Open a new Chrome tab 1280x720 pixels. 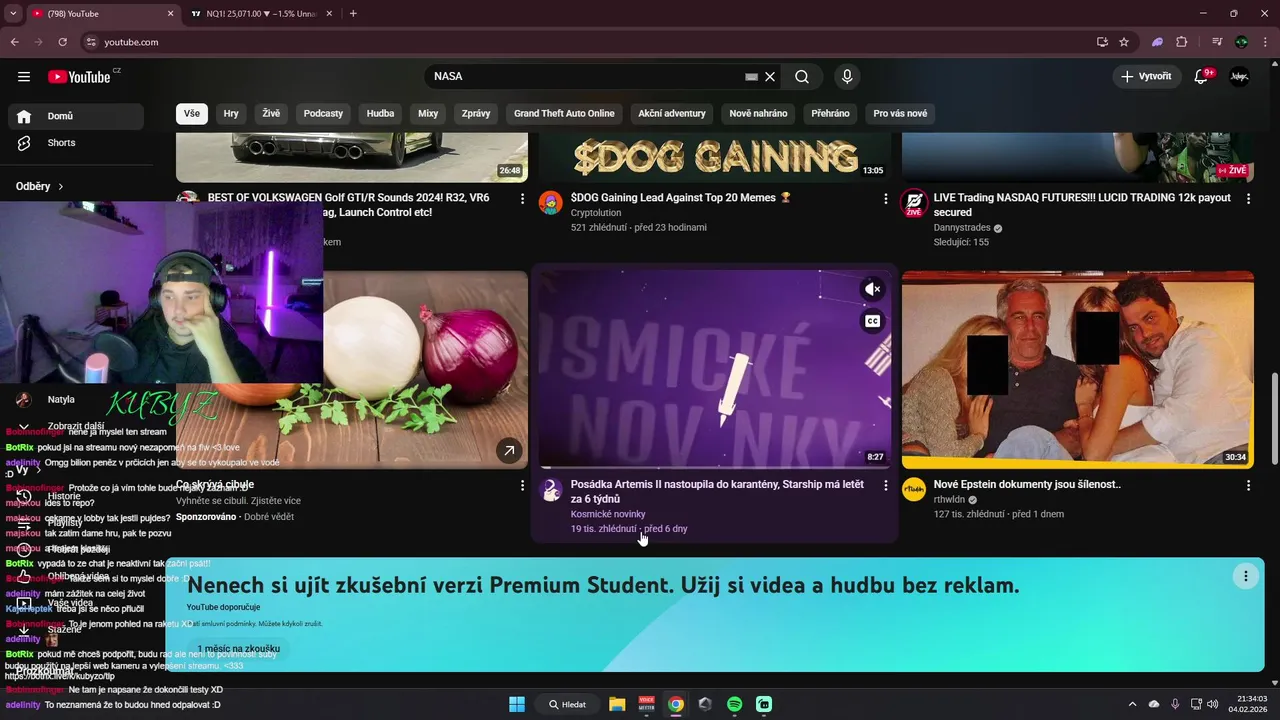point(353,14)
